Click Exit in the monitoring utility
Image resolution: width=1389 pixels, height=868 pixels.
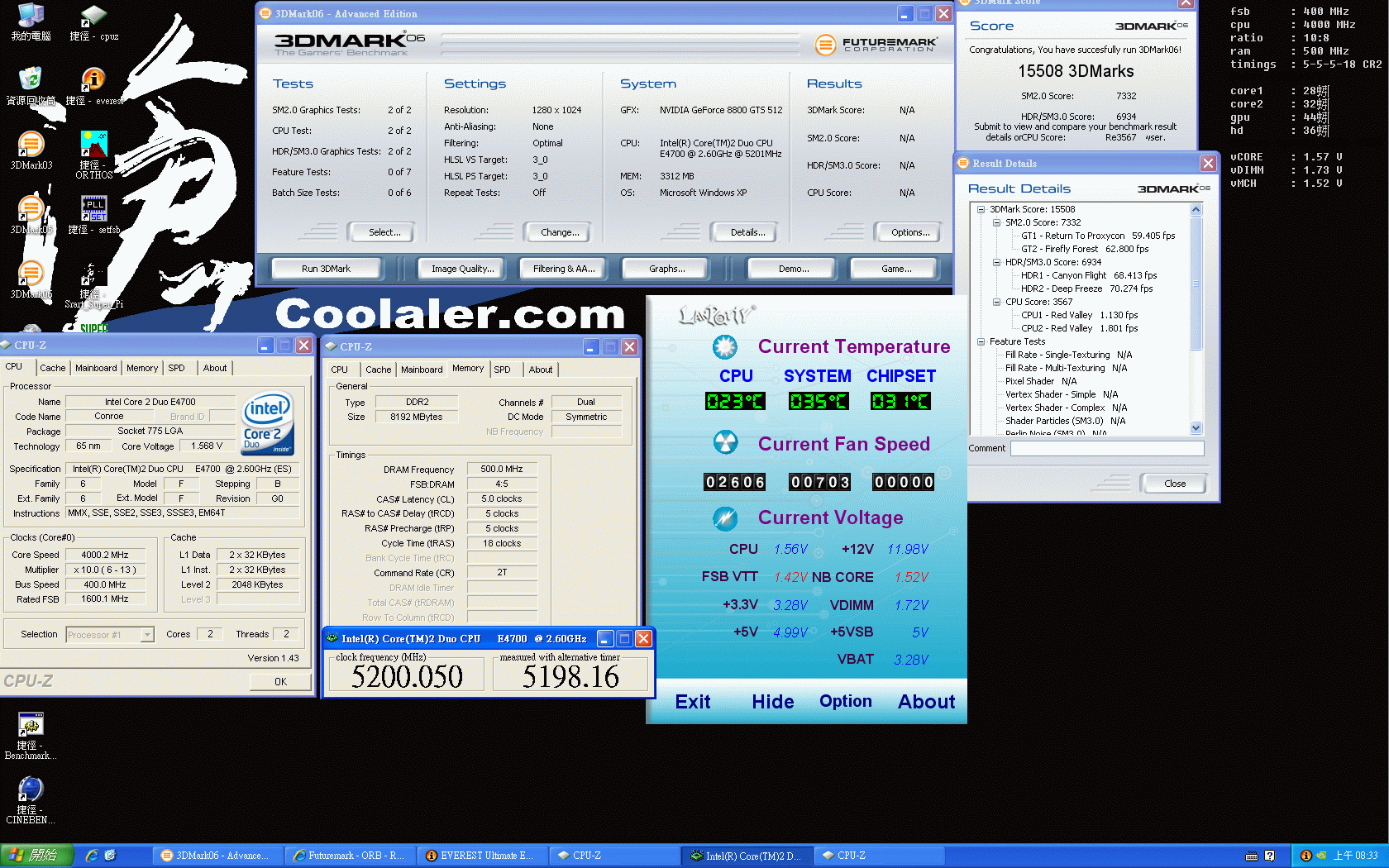tap(692, 702)
